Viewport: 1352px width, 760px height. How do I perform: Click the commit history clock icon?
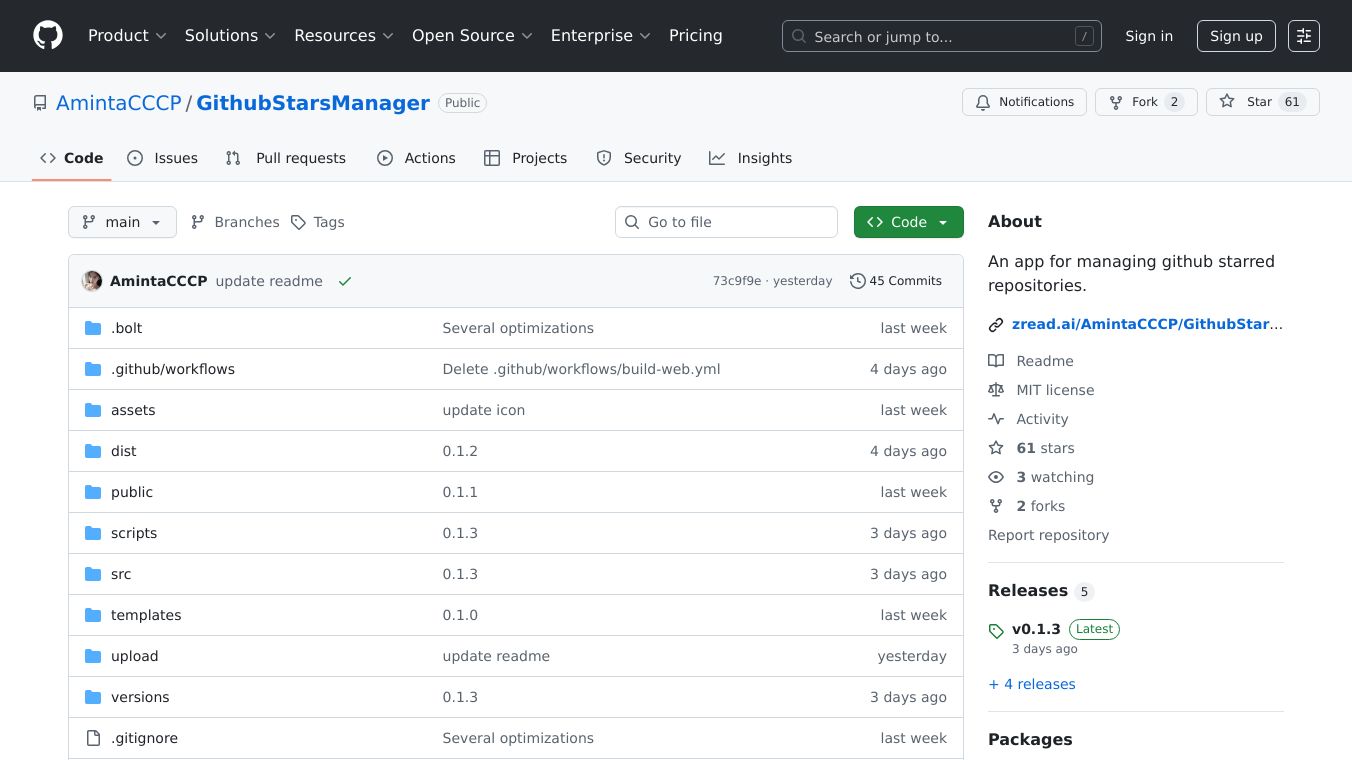click(x=857, y=281)
